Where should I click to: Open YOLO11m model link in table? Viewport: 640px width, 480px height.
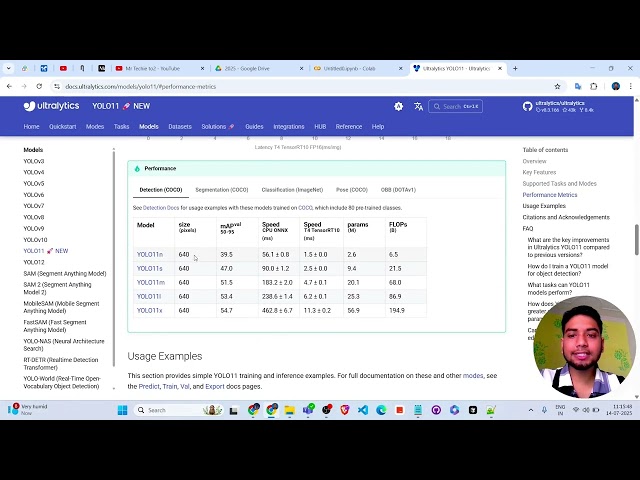(x=151, y=282)
